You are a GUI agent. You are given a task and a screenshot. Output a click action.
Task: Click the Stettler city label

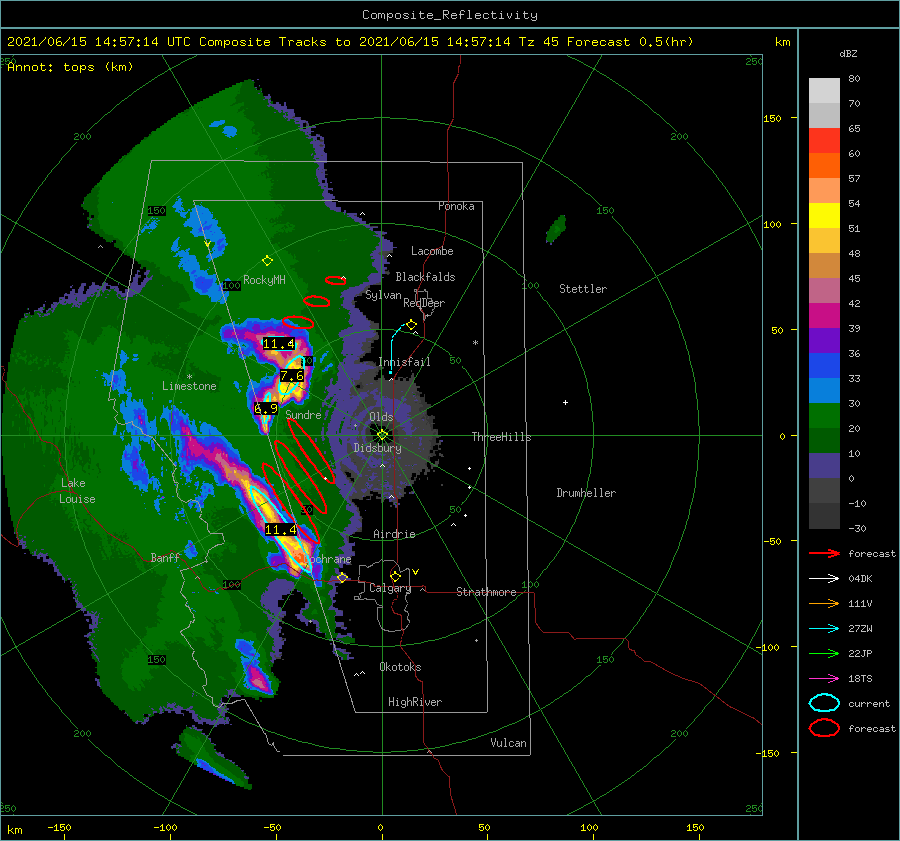click(583, 289)
